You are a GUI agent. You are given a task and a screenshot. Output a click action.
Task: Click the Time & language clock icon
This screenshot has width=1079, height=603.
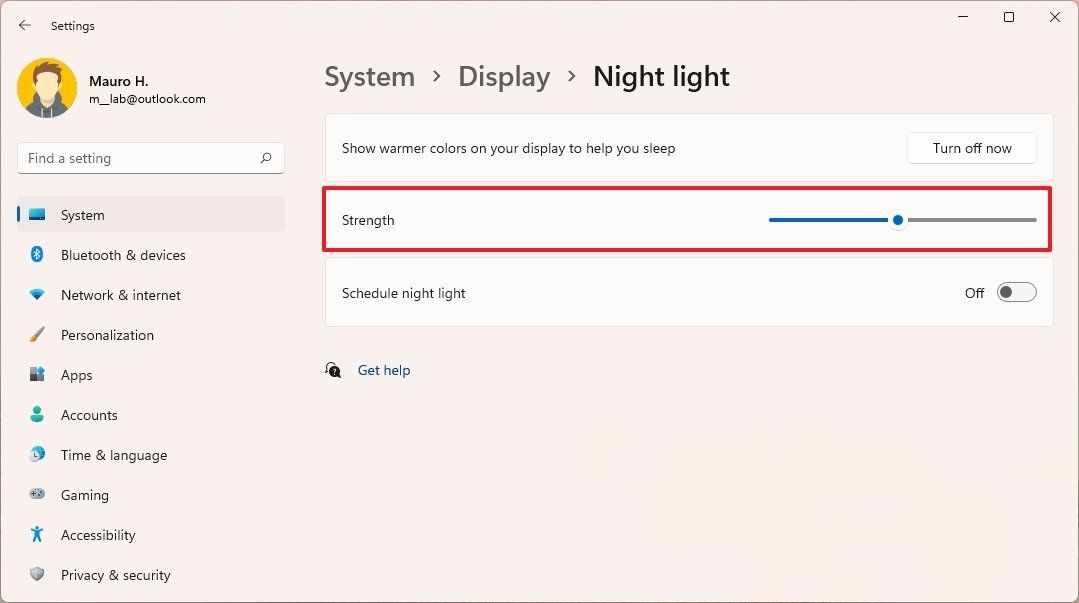click(37, 455)
